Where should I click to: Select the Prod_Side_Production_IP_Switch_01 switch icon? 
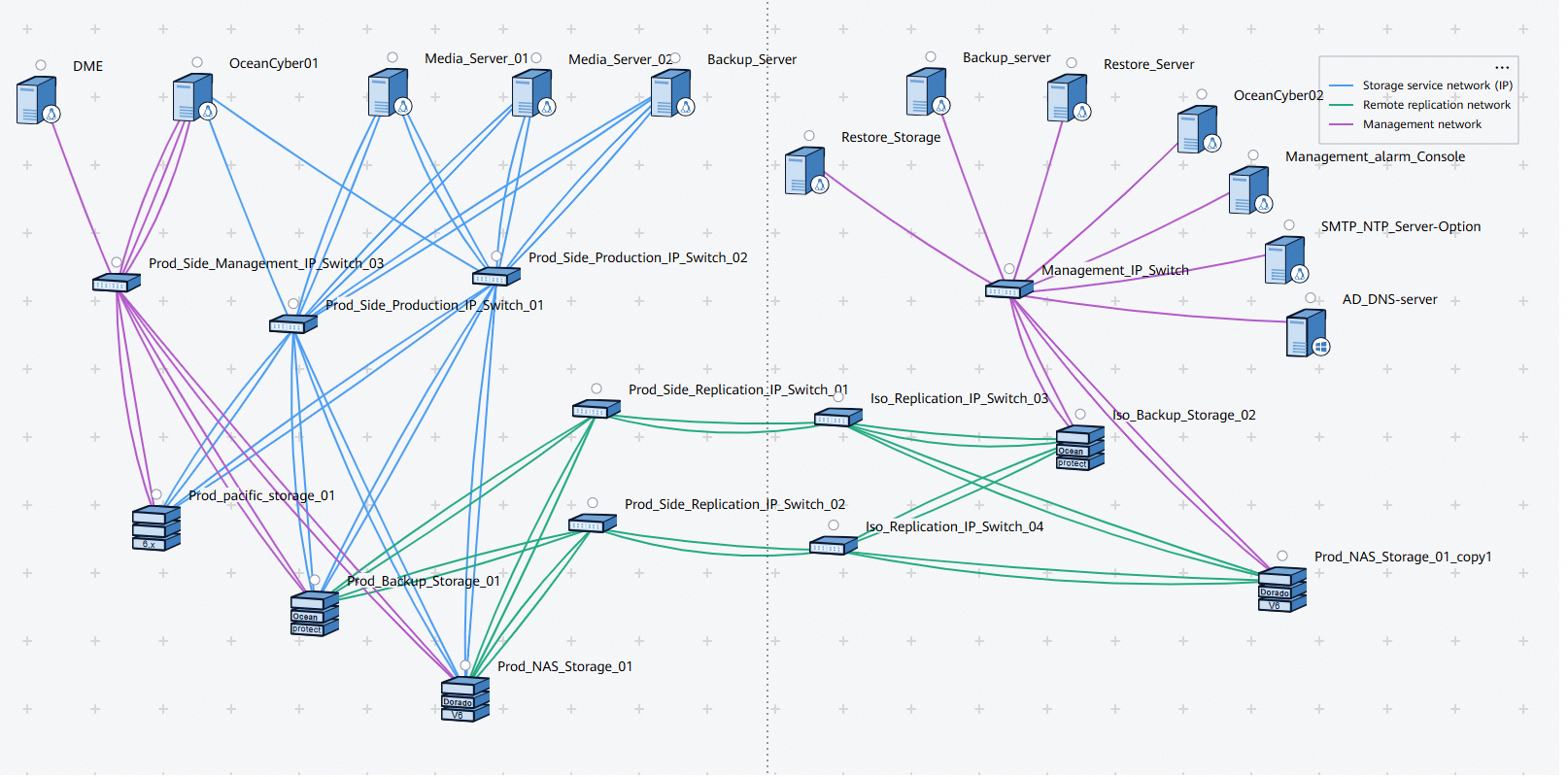[x=293, y=324]
